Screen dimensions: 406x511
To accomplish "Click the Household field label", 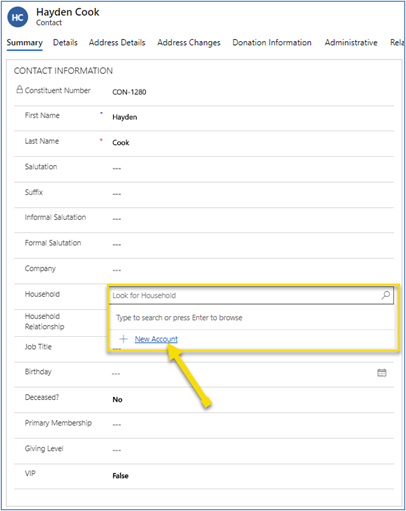I will (42, 294).
